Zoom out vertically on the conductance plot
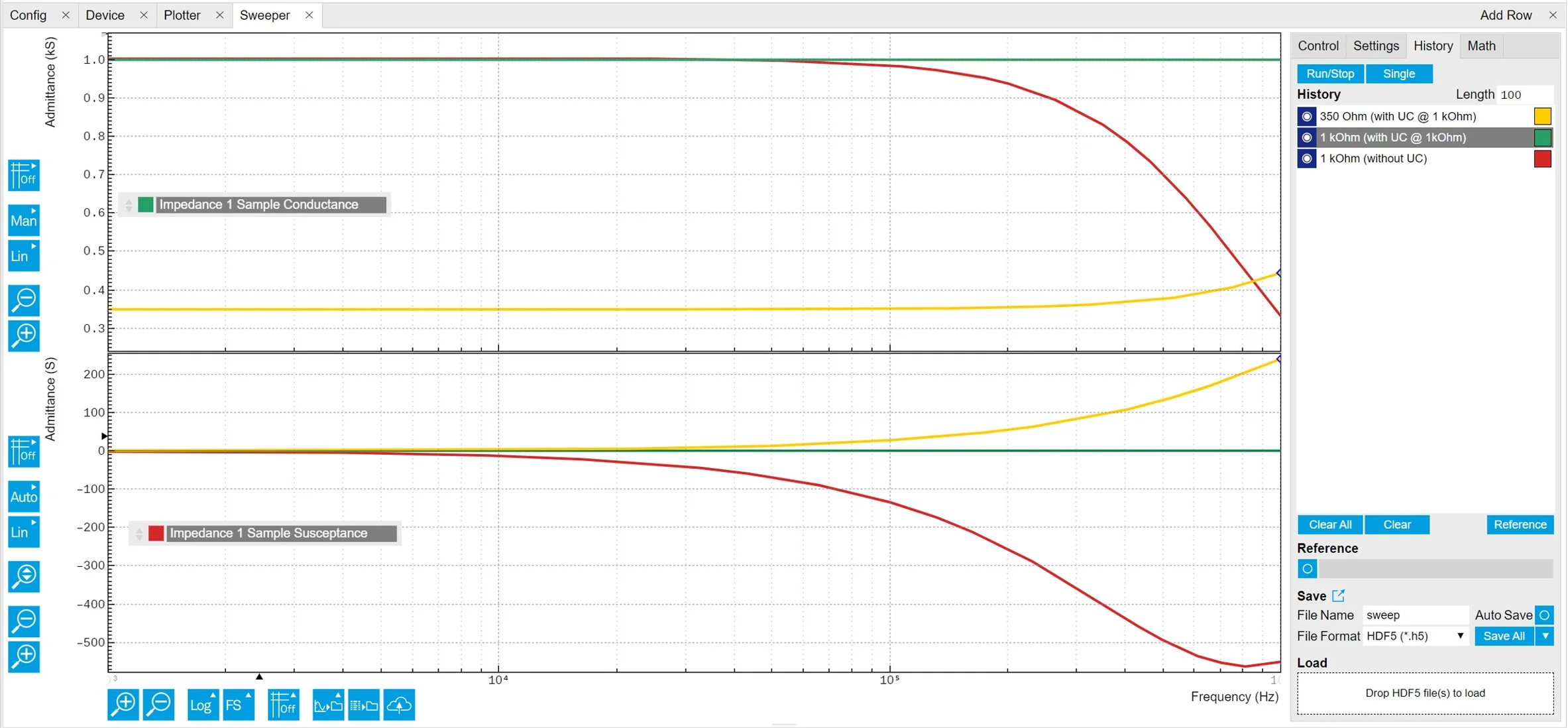This screenshot has width=1568, height=728. 24,300
